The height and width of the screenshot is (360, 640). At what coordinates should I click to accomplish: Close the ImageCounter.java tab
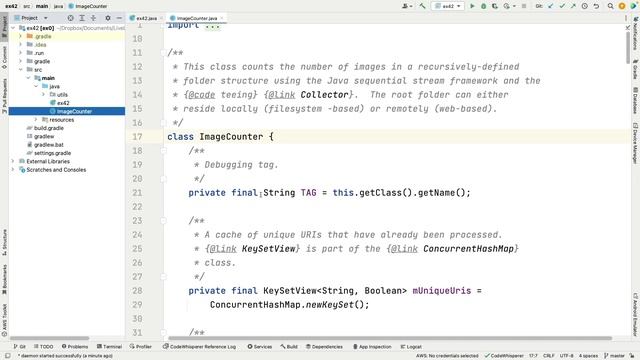coord(222,18)
